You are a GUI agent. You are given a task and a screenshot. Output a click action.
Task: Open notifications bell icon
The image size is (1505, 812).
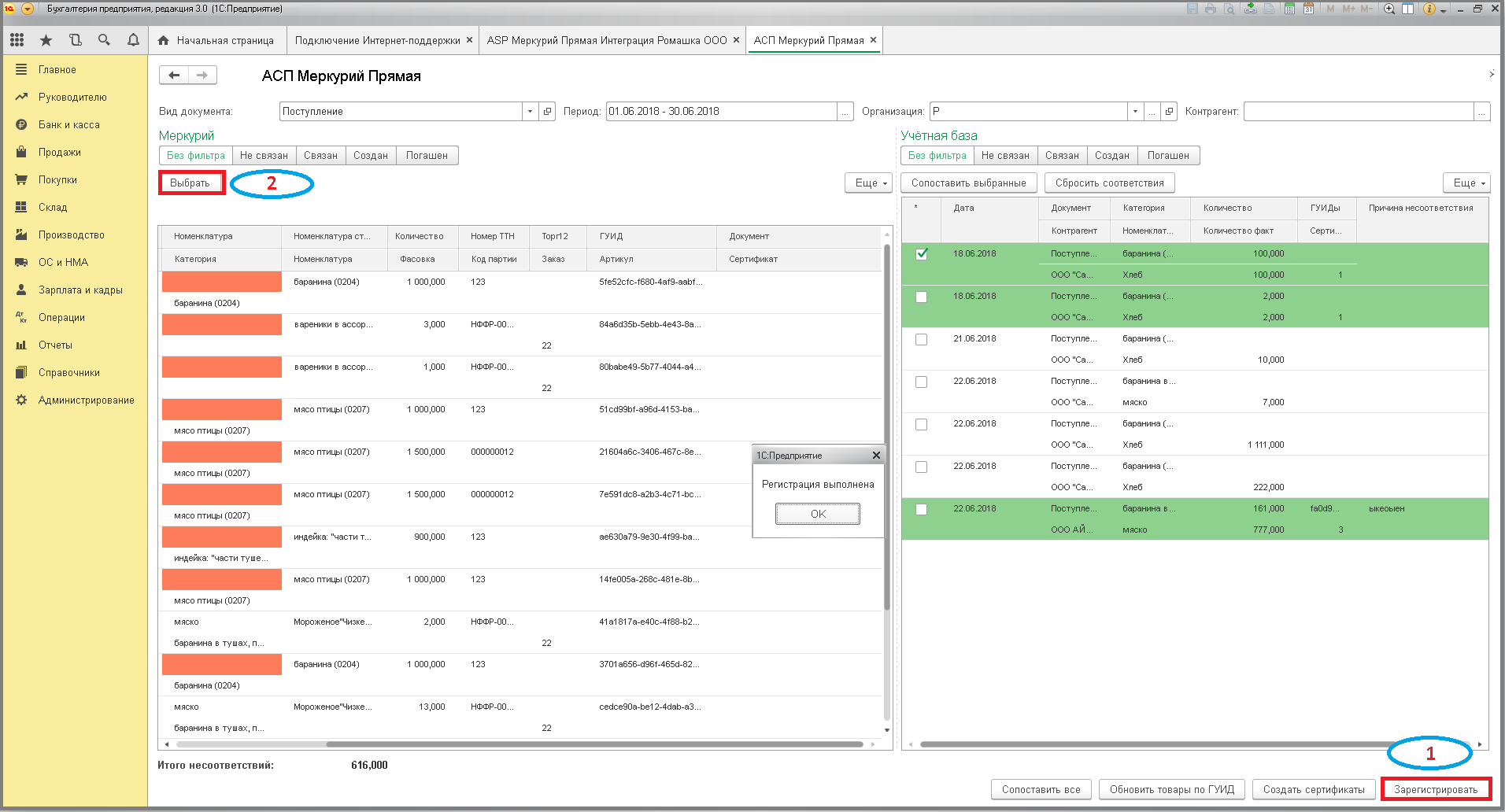click(x=133, y=40)
